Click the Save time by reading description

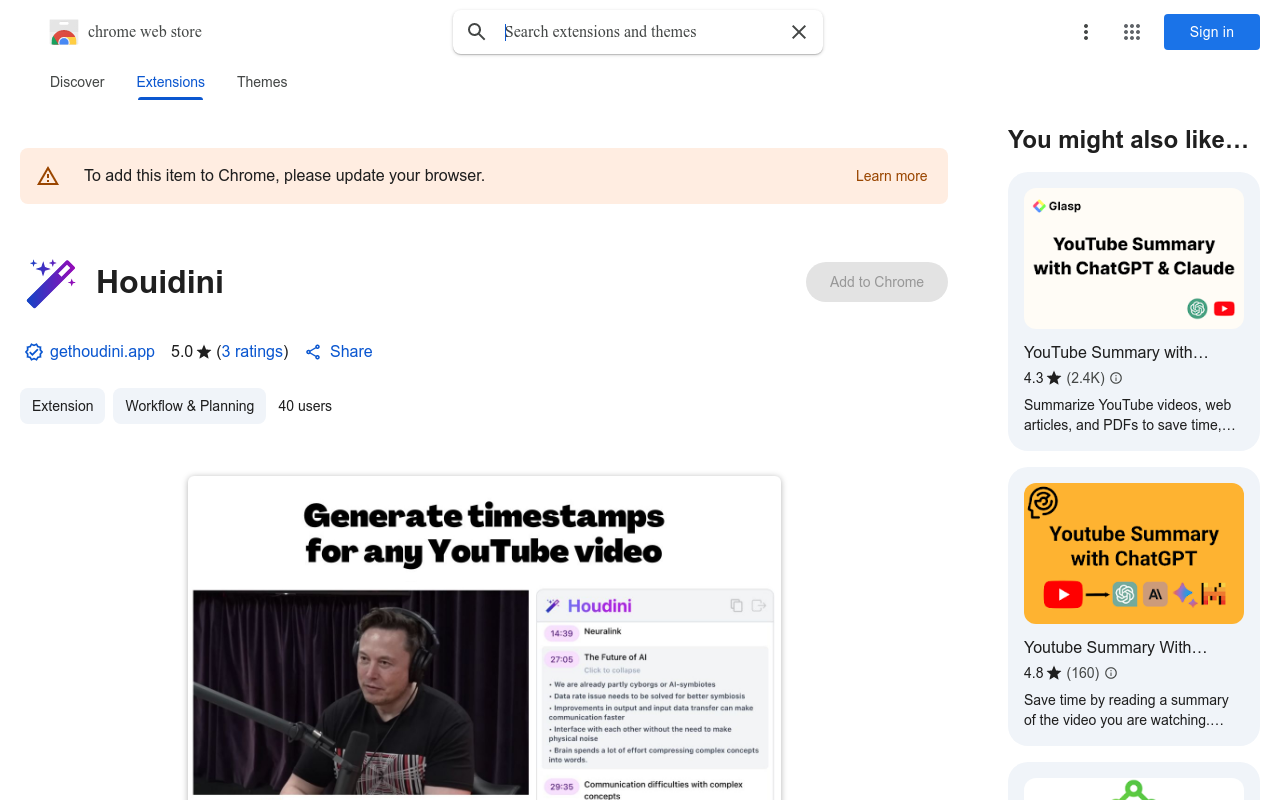click(1126, 710)
